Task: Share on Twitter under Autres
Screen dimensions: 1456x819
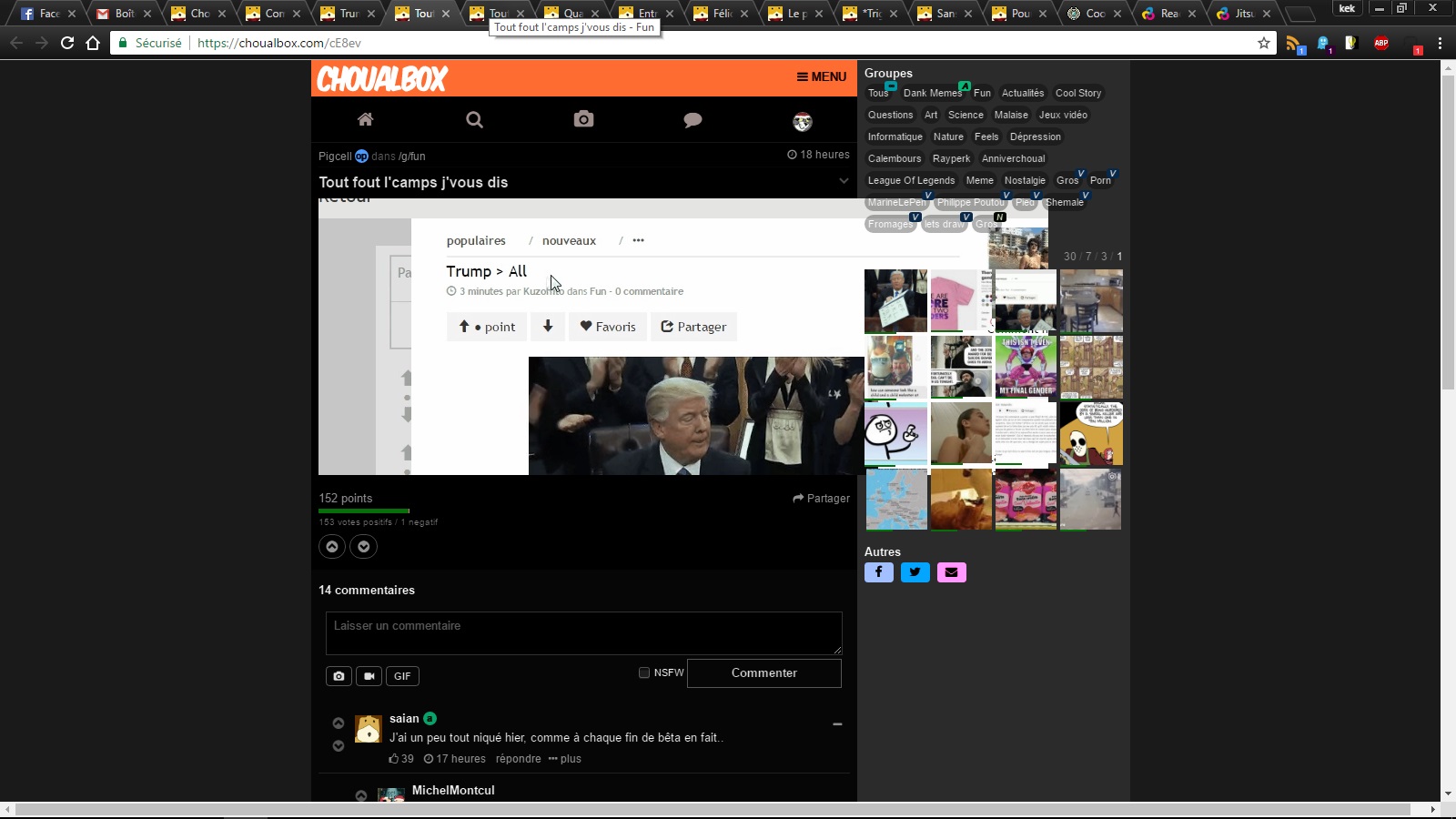Action: point(915,572)
